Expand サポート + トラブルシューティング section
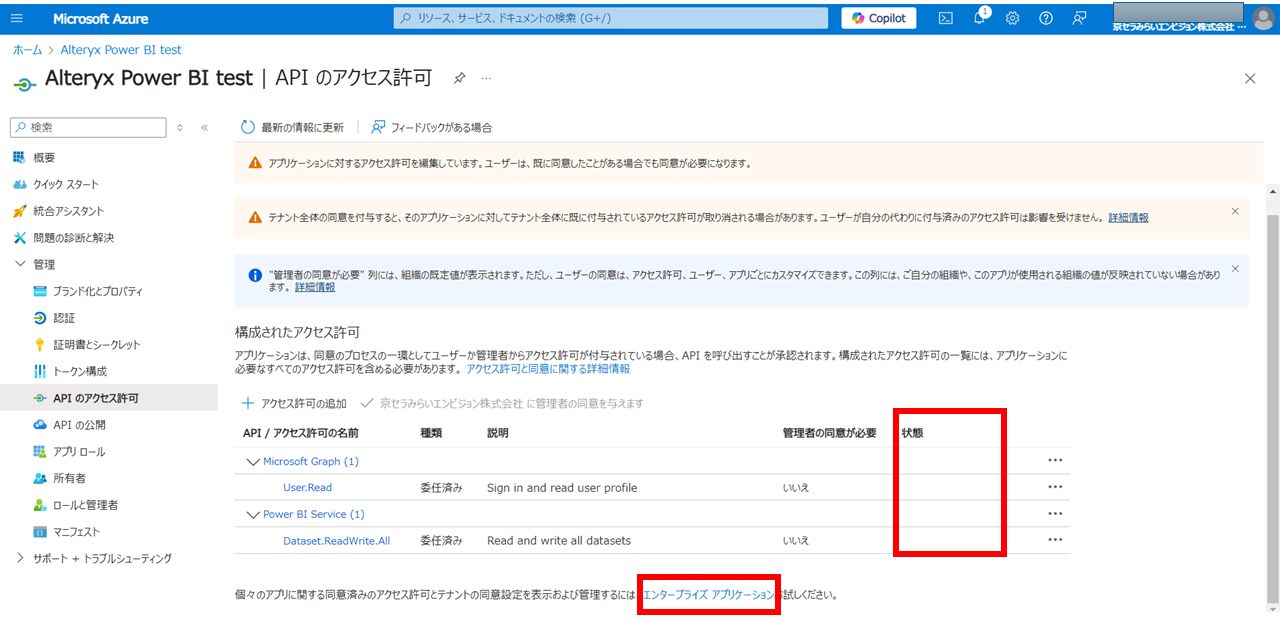 click(20, 558)
